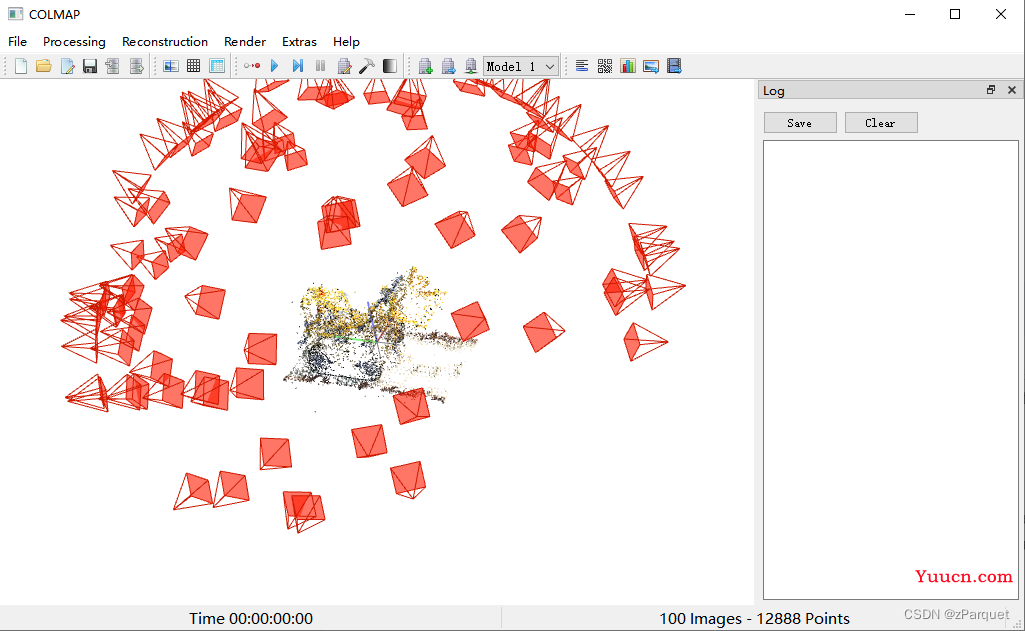The height and width of the screenshot is (631, 1025).
Task: Click the Import model icon
Action: 112,66
